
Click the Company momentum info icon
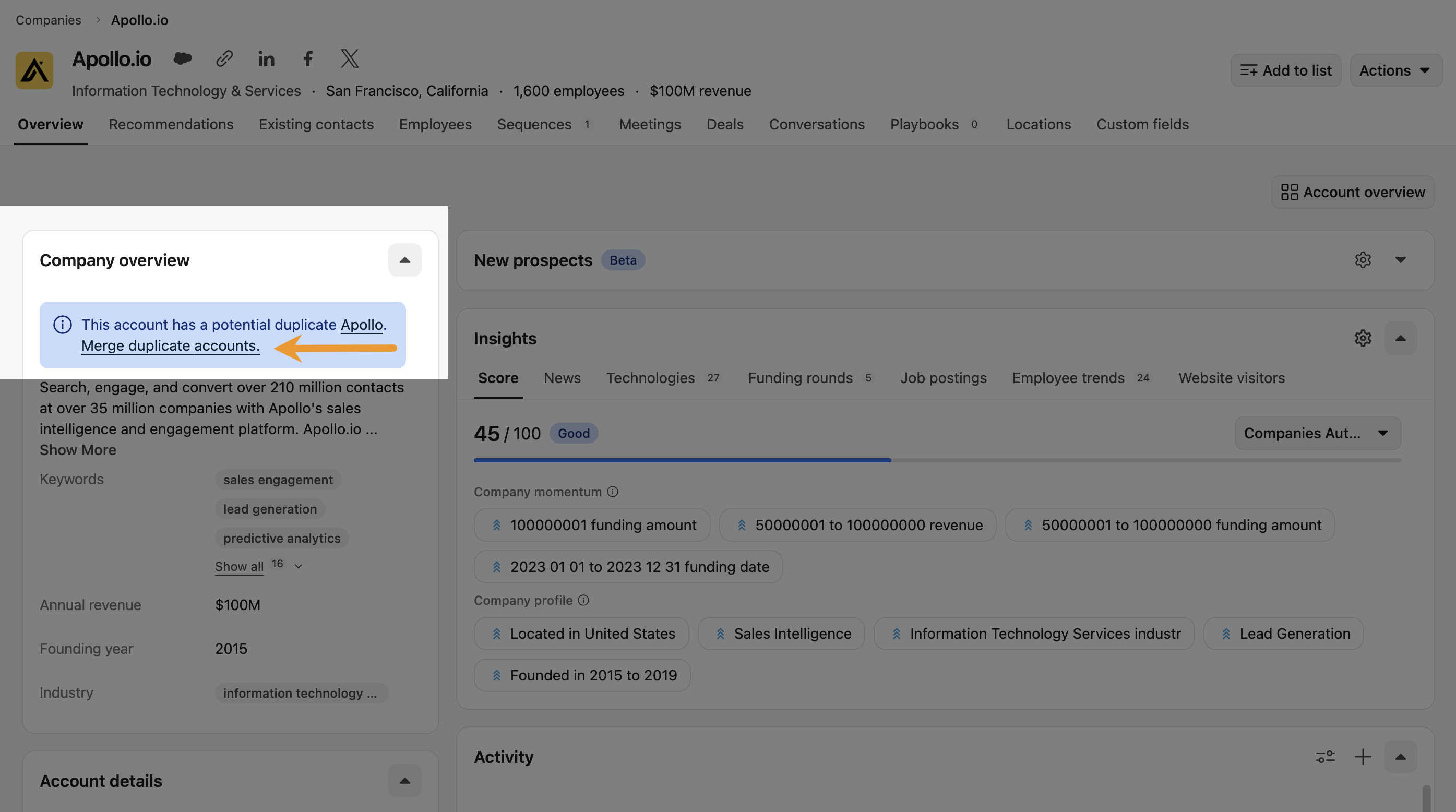[x=613, y=492]
